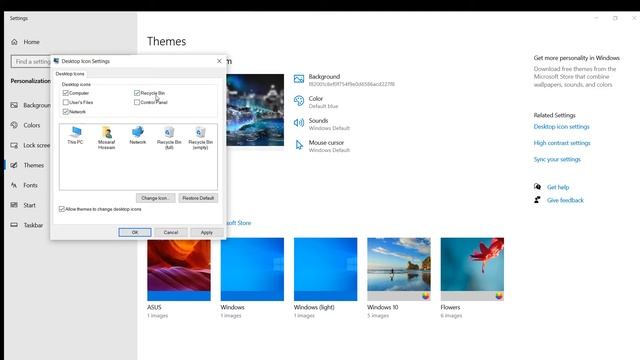Viewport: 640px width, 360px height.
Task: Click the Background picture icon in Themes
Action: click(299, 79)
